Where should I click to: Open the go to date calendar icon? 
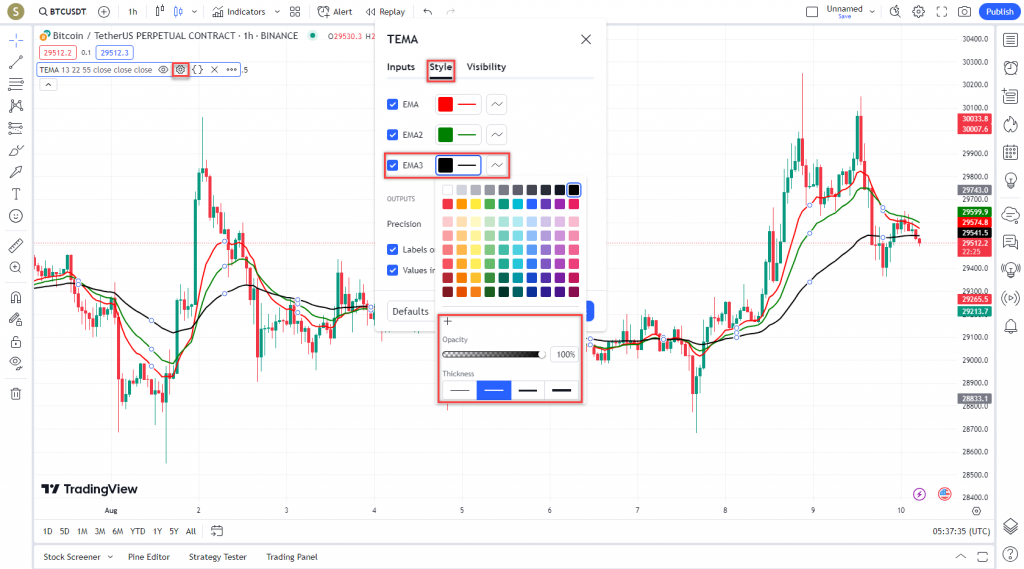217,531
